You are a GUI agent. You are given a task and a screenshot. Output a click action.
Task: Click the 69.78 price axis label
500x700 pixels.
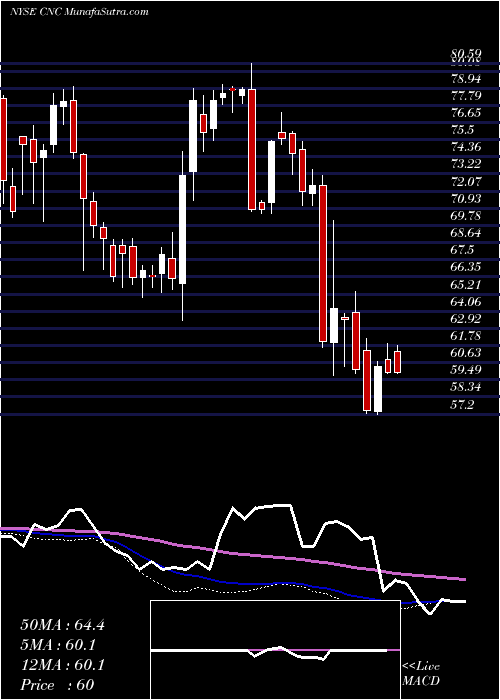click(466, 216)
